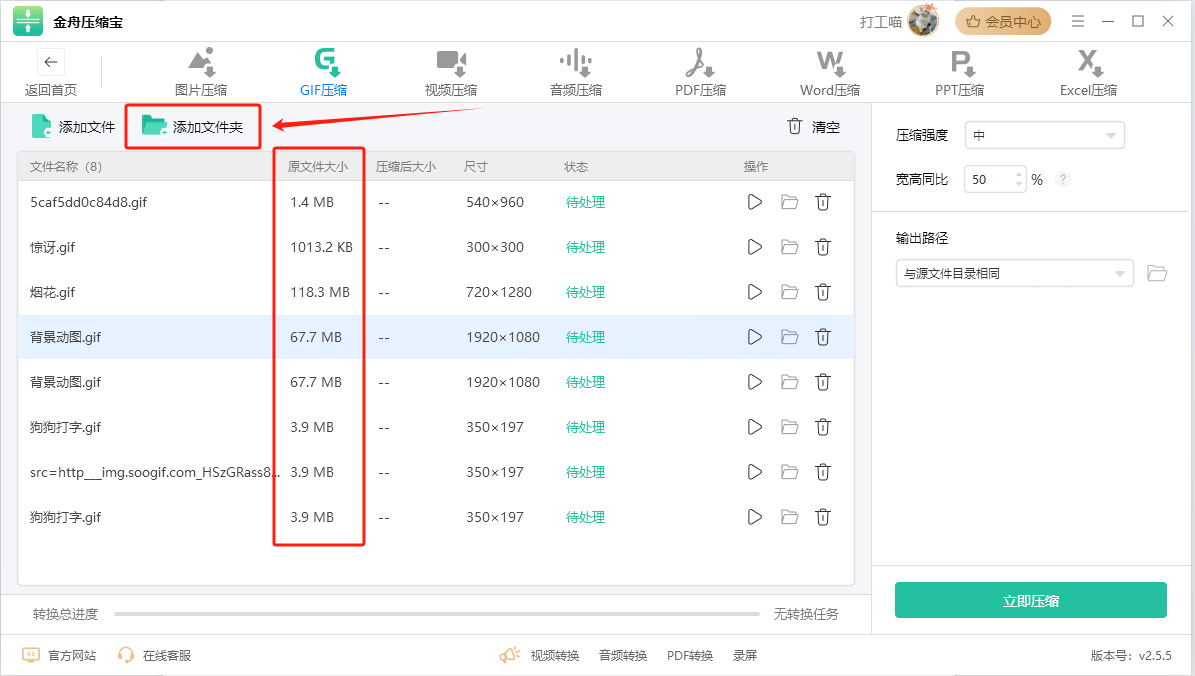Open the output folder for 惊讶.gif

click(789, 247)
